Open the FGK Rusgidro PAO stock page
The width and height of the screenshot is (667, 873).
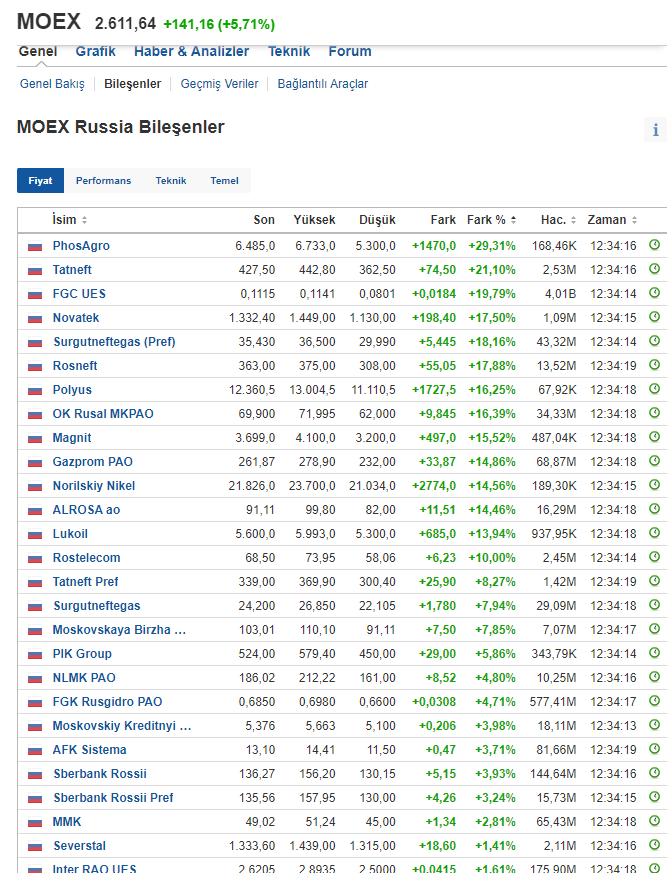(x=107, y=702)
